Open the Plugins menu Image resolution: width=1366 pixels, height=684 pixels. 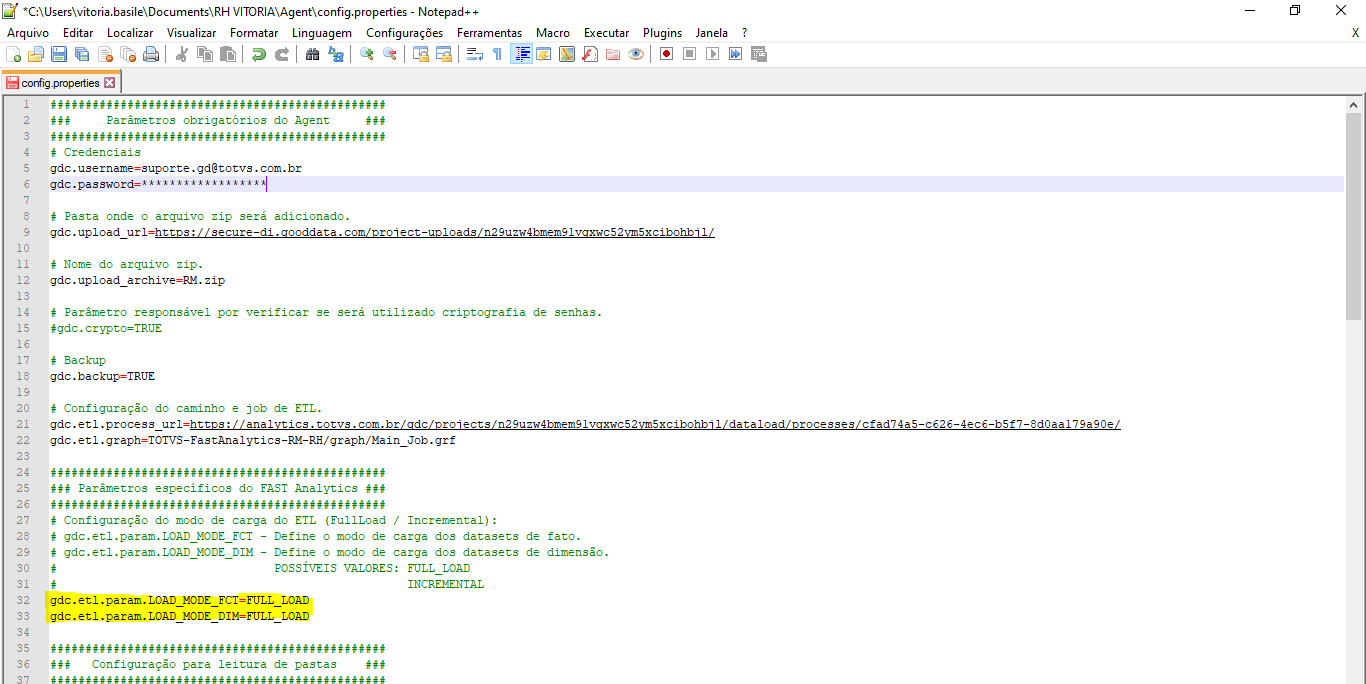tap(662, 33)
